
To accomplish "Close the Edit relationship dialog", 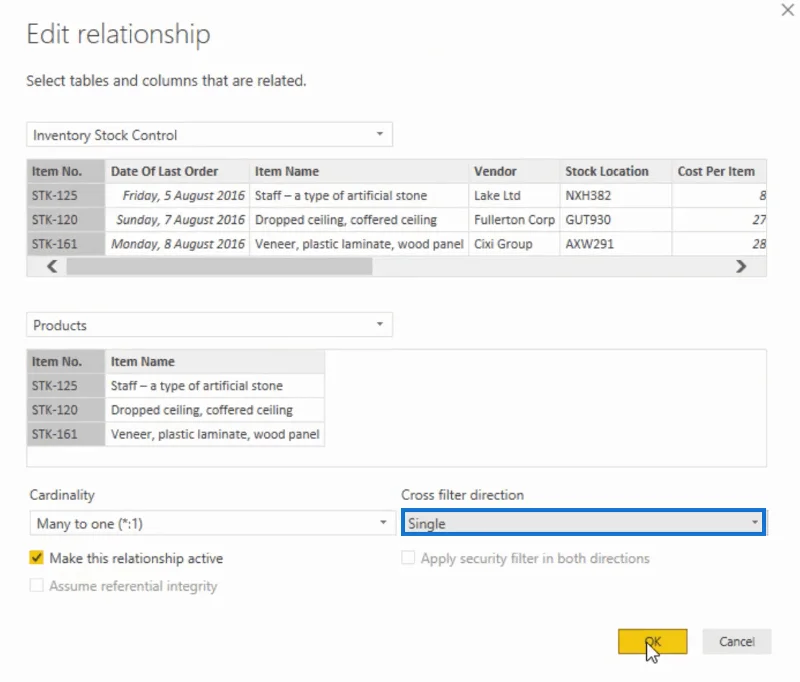I will [787, 10].
